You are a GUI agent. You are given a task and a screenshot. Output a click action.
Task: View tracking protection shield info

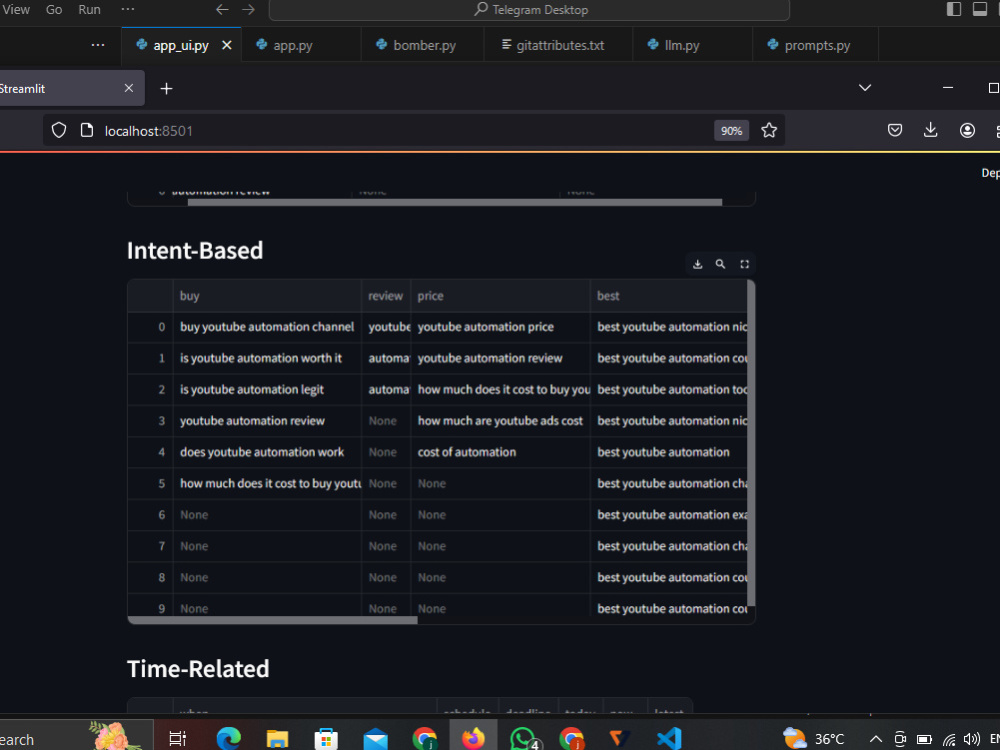(x=59, y=131)
